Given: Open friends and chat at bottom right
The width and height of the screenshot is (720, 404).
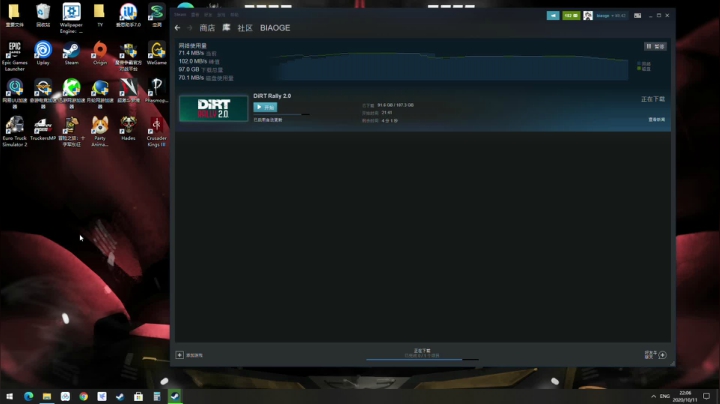Looking at the screenshot, I should click(x=655, y=355).
